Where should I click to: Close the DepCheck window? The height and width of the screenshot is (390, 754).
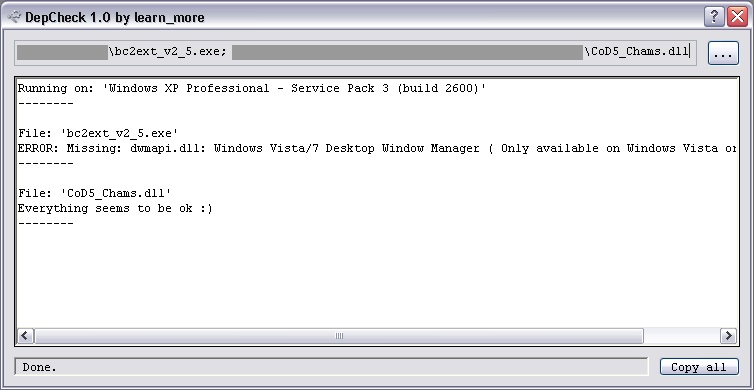coord(737,17)
